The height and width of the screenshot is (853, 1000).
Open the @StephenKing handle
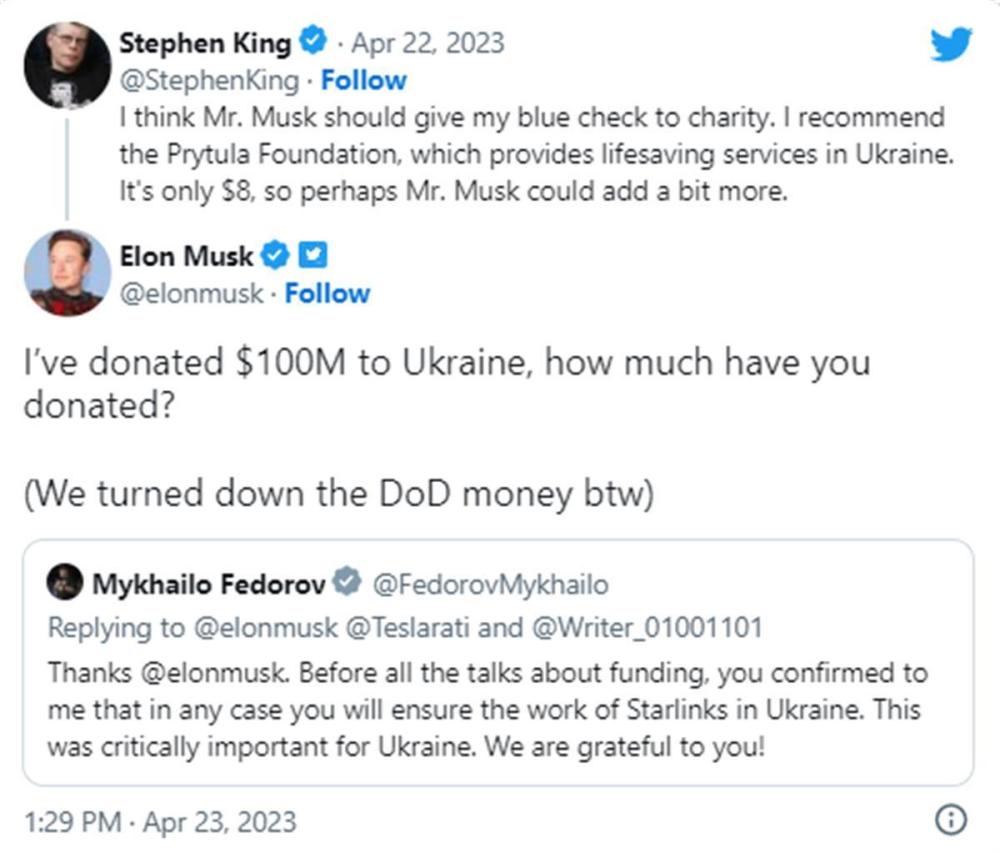(208, 80)
